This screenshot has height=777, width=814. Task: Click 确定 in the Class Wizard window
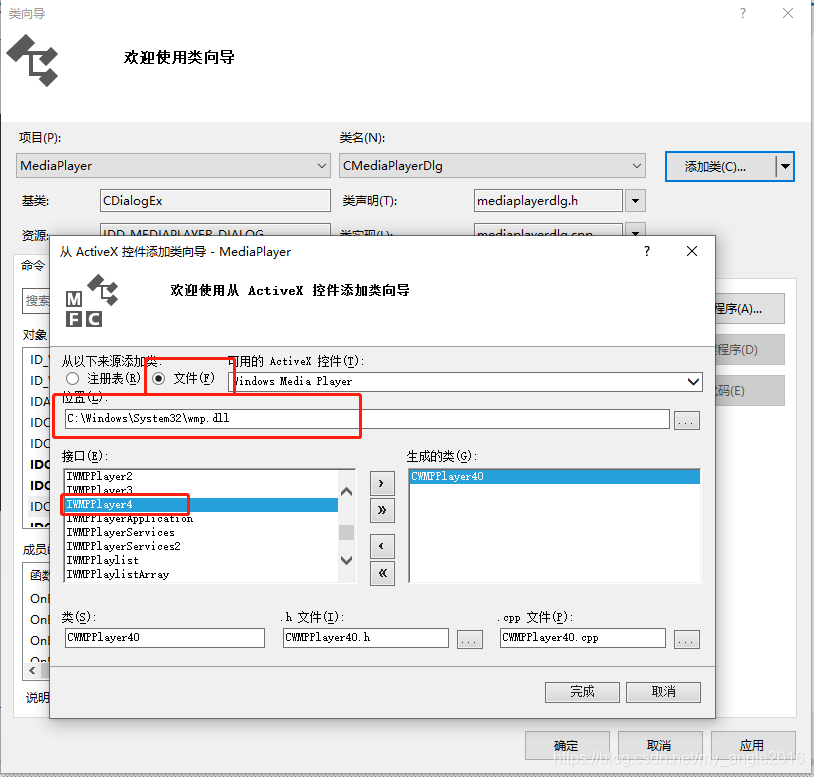[566, 746]
